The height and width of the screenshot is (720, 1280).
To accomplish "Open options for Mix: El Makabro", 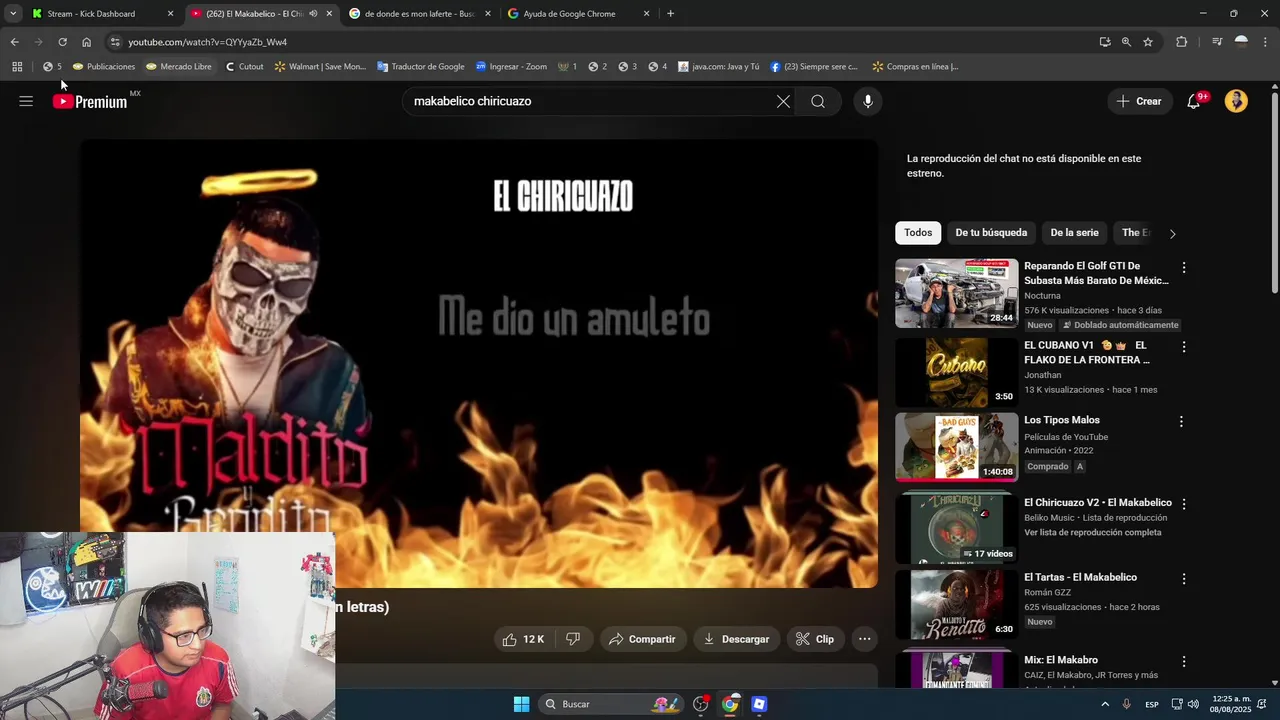I will click(1184, 662).
